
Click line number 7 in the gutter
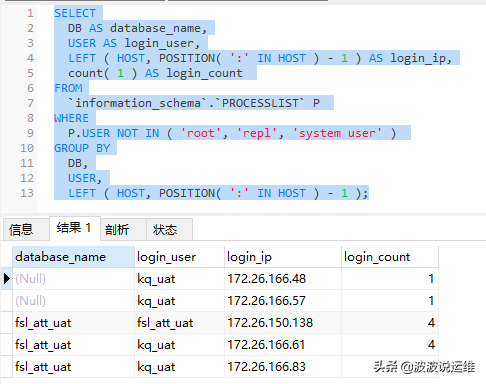pos(30,103)
